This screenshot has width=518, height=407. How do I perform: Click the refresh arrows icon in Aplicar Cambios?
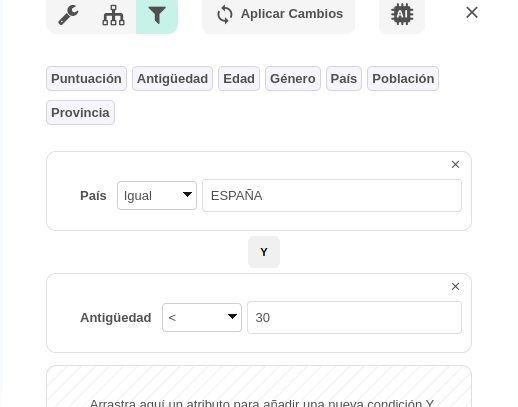tap(225, 14)
